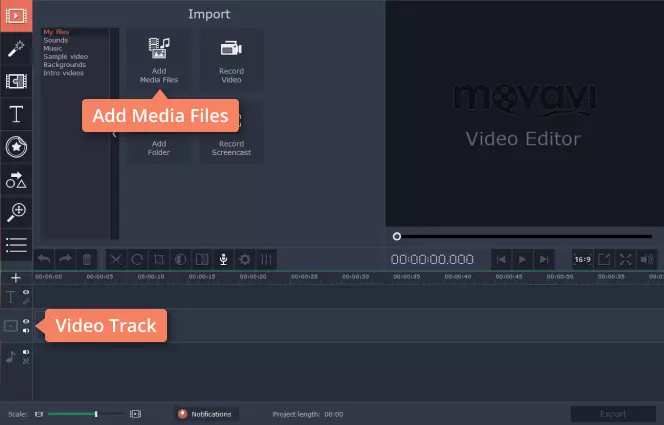Open the Notifications button

point(206,414)
